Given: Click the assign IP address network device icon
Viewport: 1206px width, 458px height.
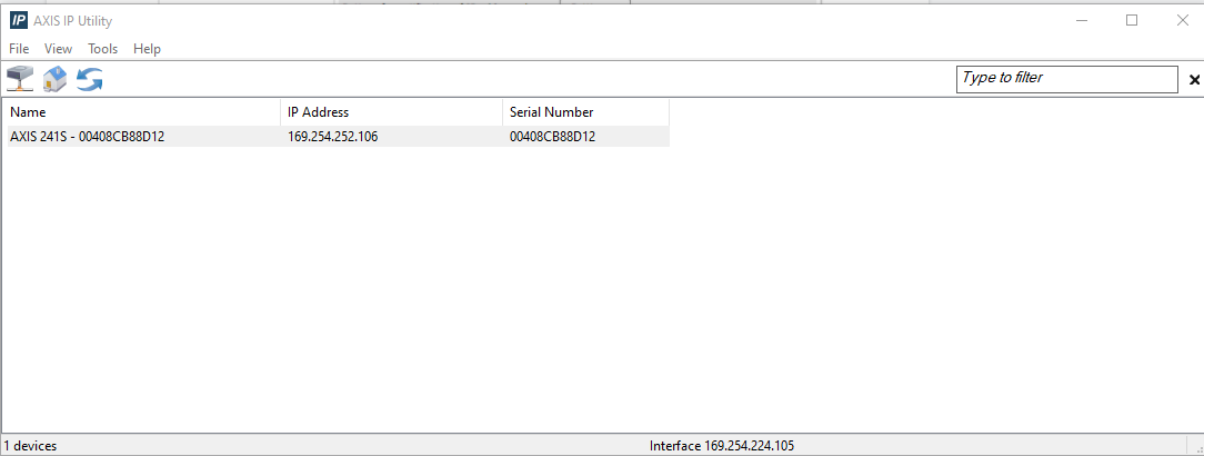Looking at the screenshot, I should tap(20, 79).
